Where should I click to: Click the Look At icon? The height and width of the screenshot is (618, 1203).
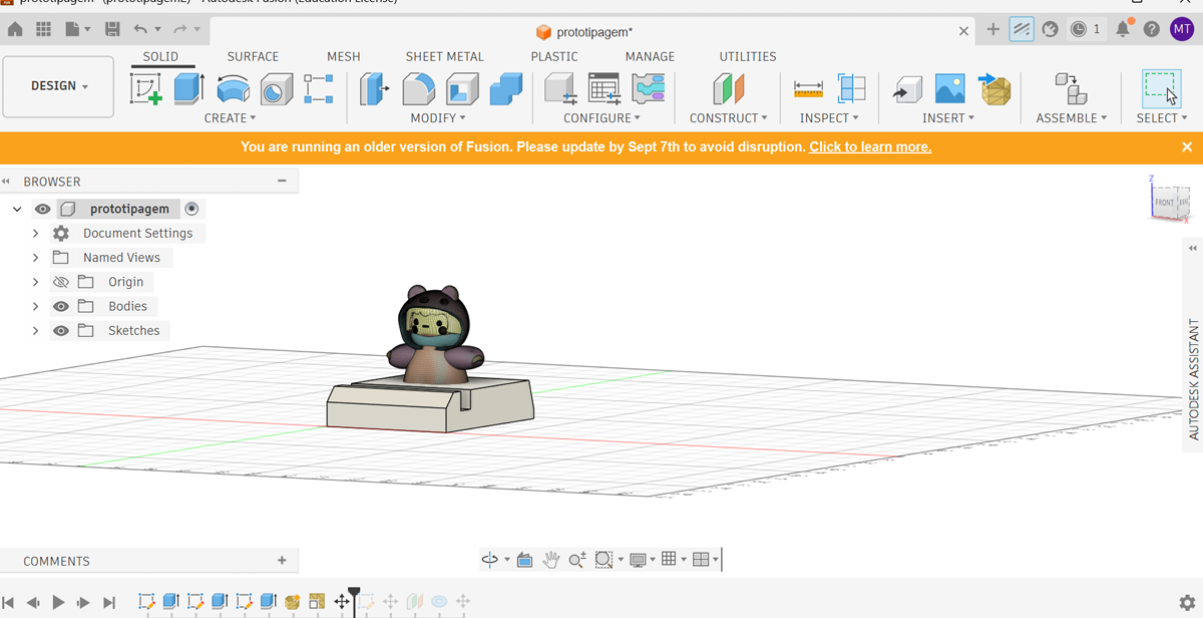(x=525, y=560)
